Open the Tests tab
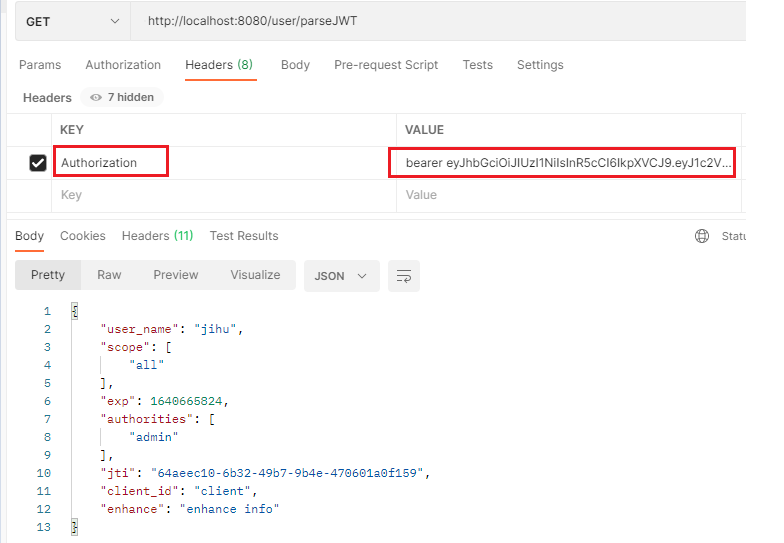Image resolution: width=784 pixels, height=543 pixels. 478,65
